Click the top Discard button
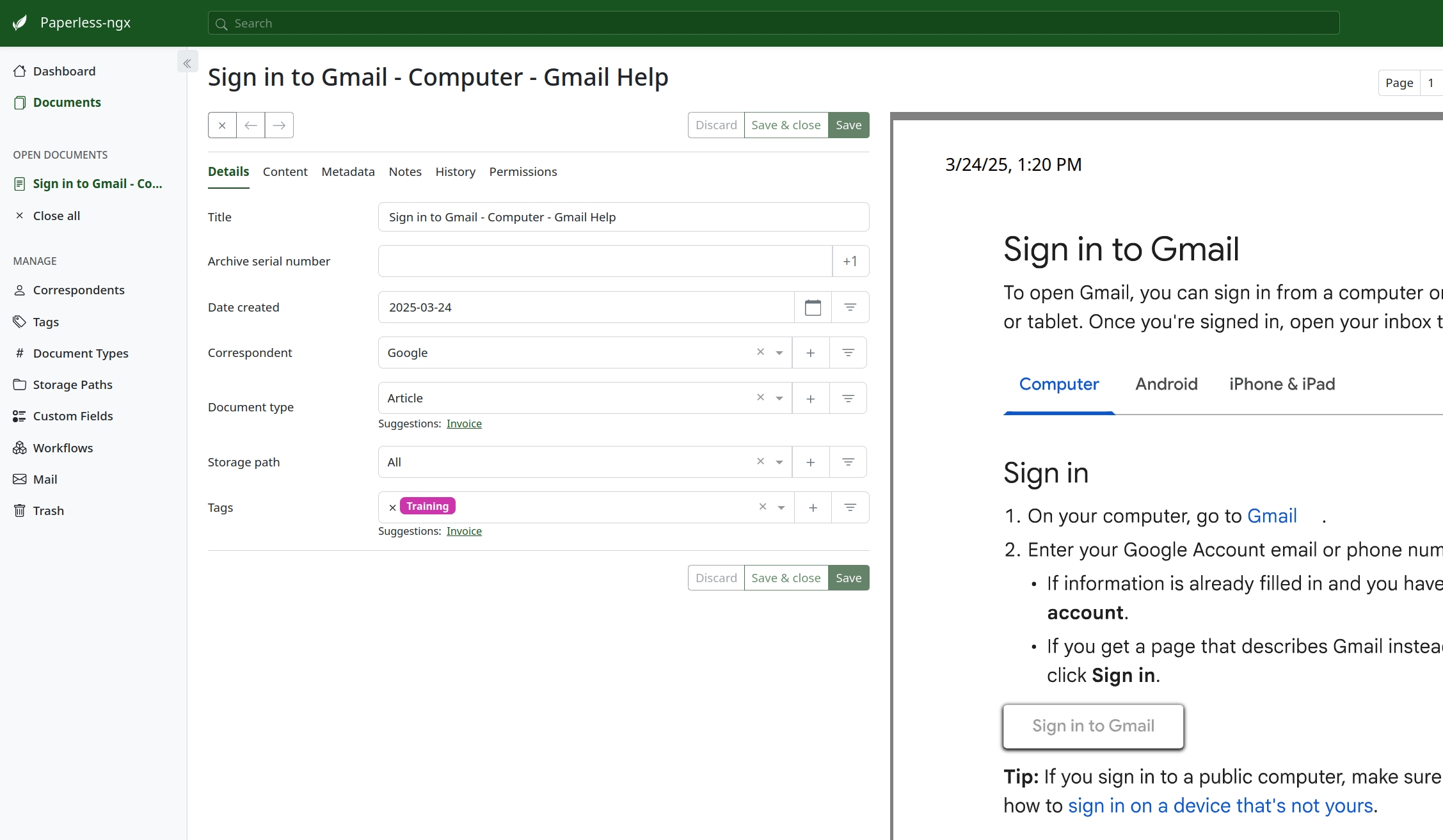The width and height of the screenshot is (1443, 840). [x=716, y=125]
